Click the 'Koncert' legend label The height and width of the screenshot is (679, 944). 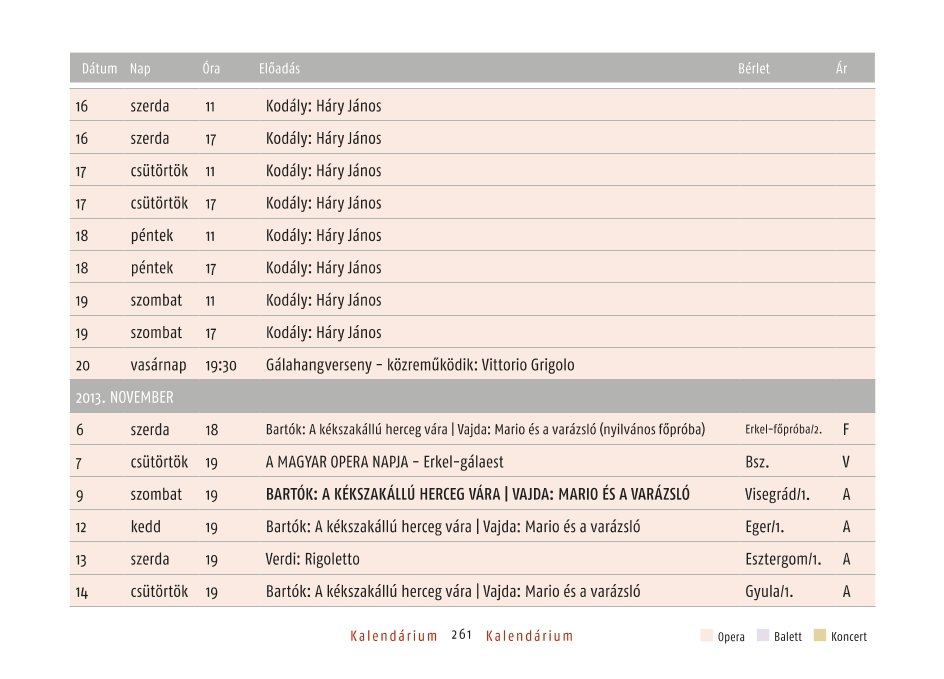(x=849, y=636)
